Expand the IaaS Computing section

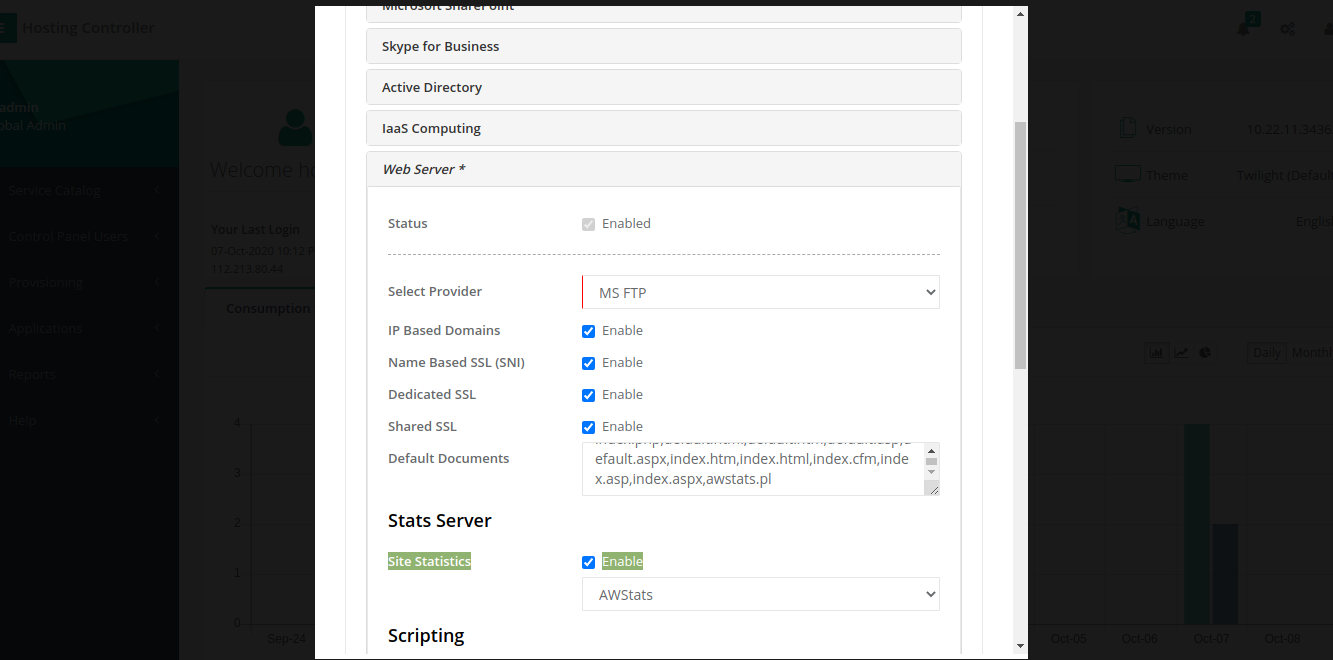(664, 128)
